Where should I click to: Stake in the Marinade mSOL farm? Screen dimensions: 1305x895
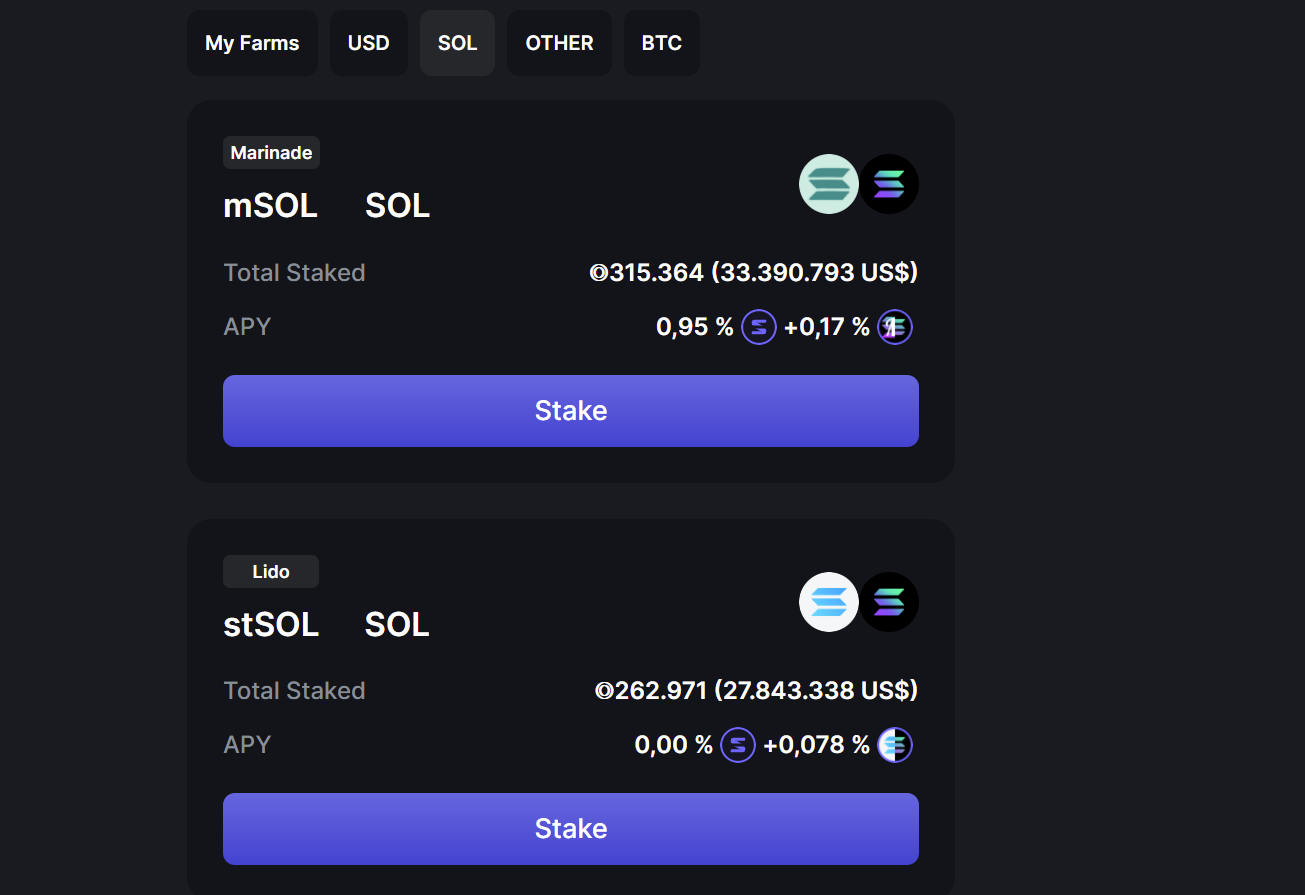click(x=571, y=411)
